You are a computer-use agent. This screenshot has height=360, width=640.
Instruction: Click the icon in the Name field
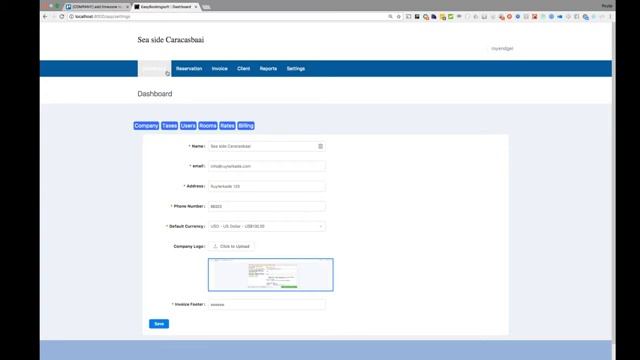coord(320,146)
